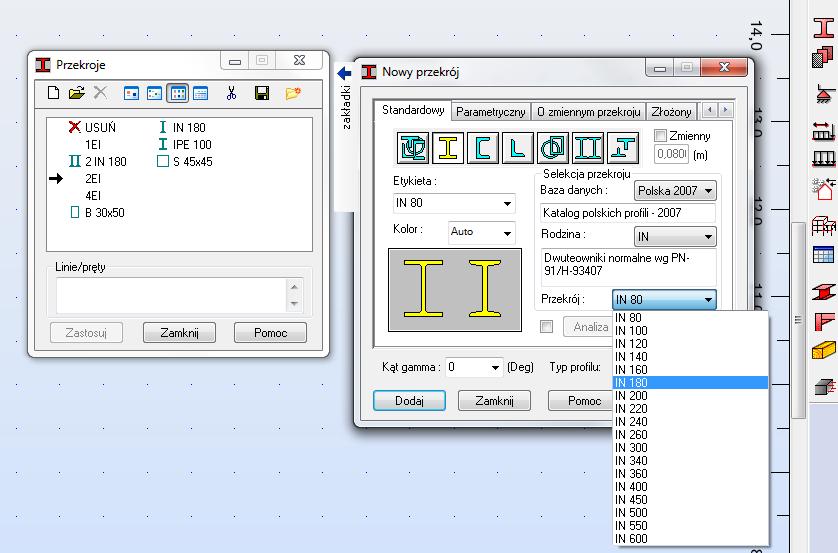Click the load definition icon in right toolbar
This screenshot has height=553, width=838.
(x=824, y=131)
